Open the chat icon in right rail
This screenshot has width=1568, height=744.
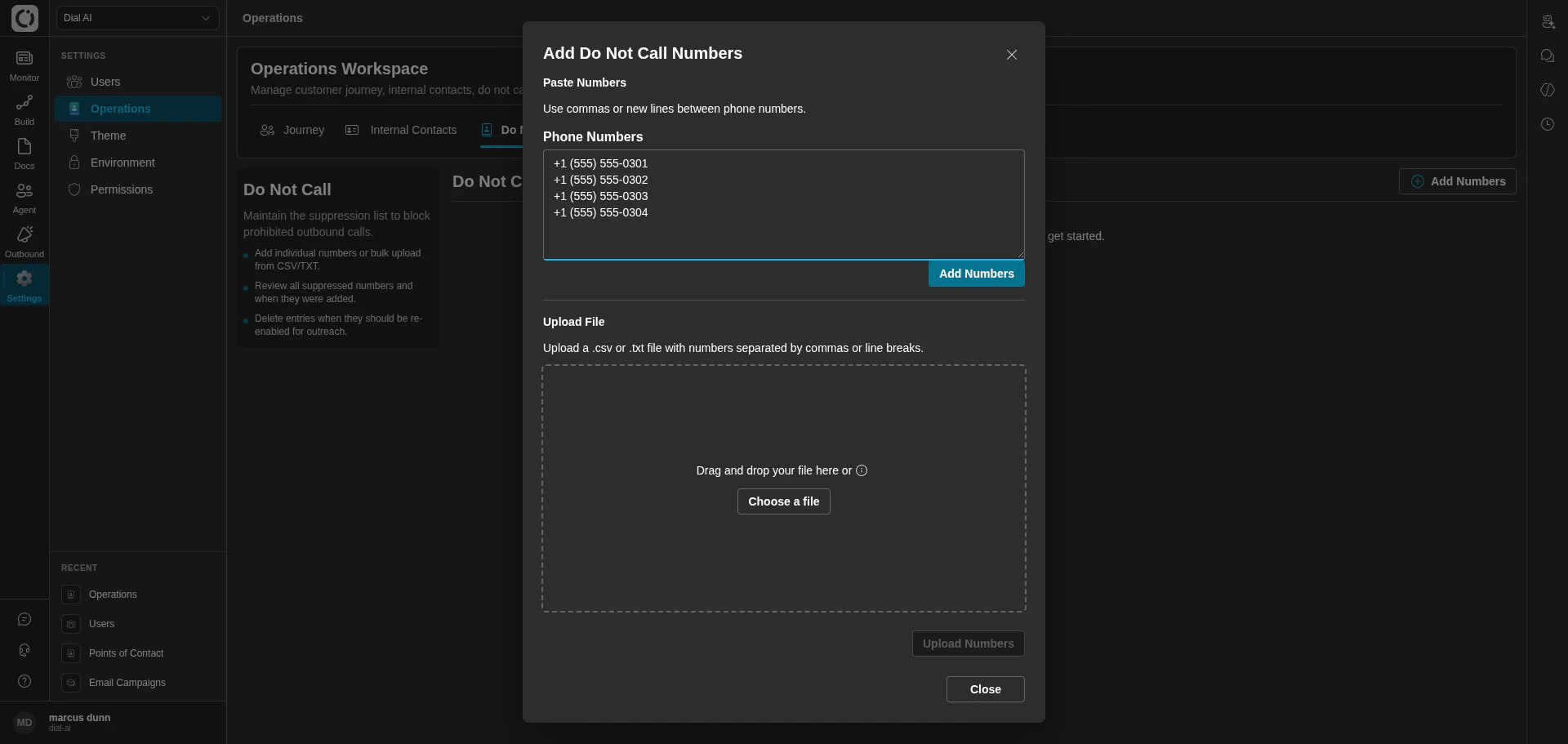click(x=1548, y=56)
